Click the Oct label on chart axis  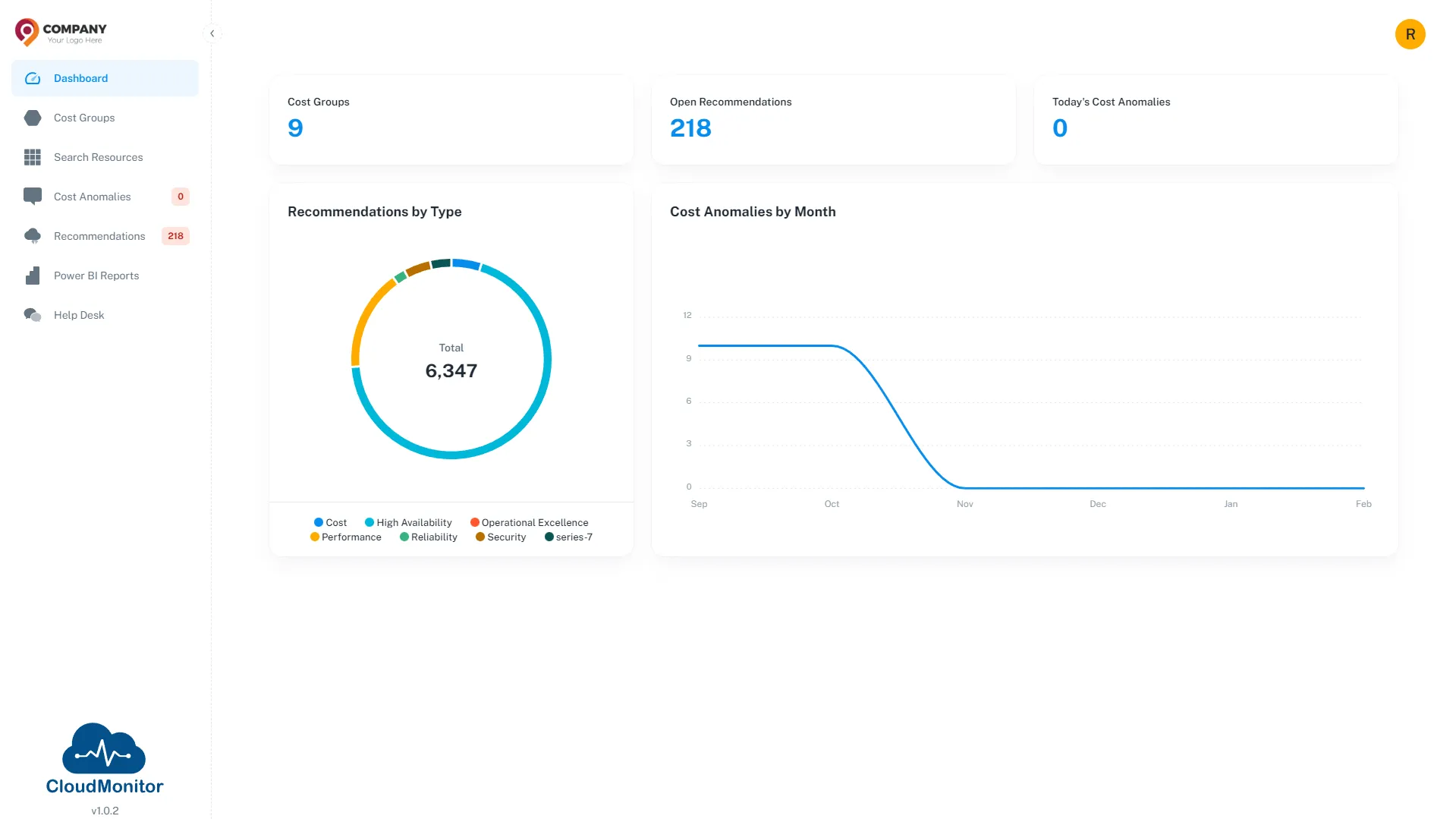(832, 504)
